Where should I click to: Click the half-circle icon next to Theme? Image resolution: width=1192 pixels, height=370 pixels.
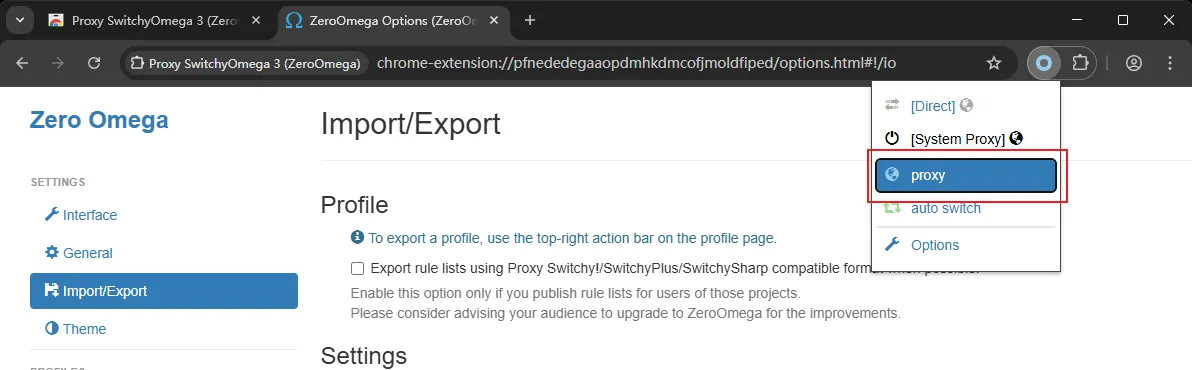52,328
